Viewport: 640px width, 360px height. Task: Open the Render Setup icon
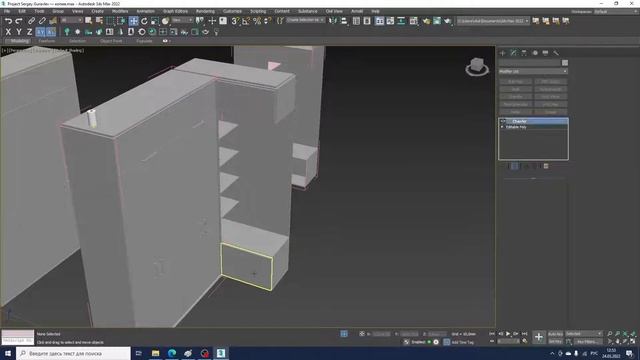tap(426, 21)
